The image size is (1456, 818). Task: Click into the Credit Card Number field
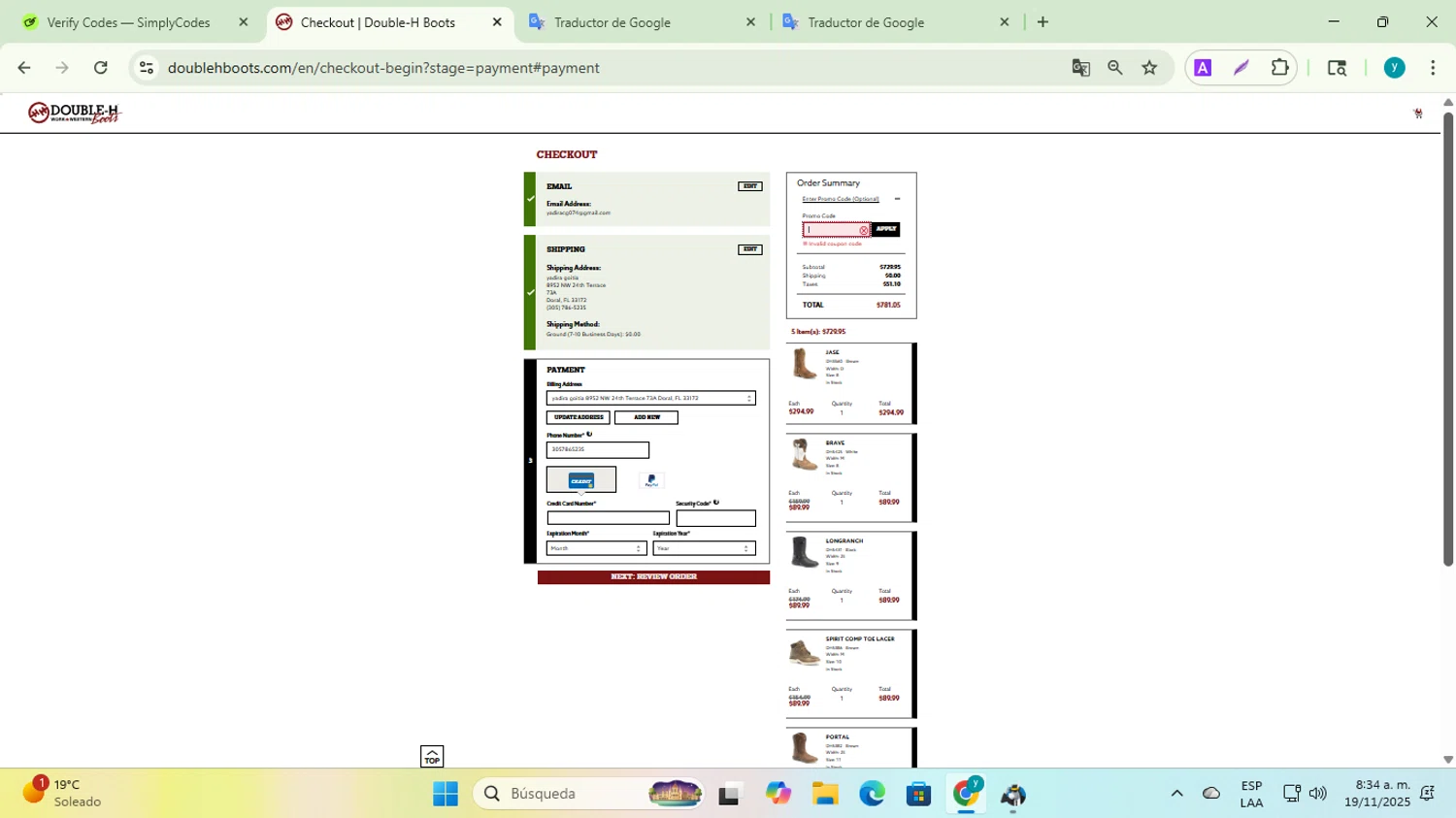(608, 517)
